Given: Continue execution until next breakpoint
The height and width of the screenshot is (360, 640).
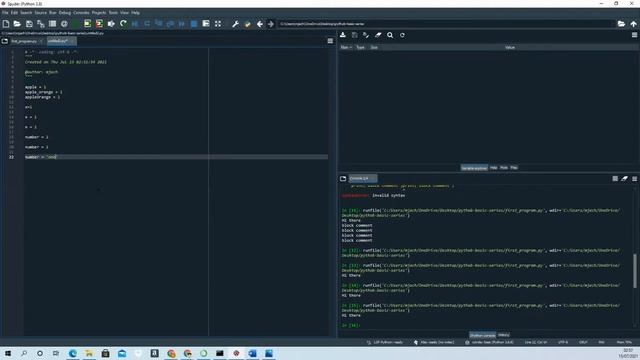Looking at the screenshot, I should point(182,24).
